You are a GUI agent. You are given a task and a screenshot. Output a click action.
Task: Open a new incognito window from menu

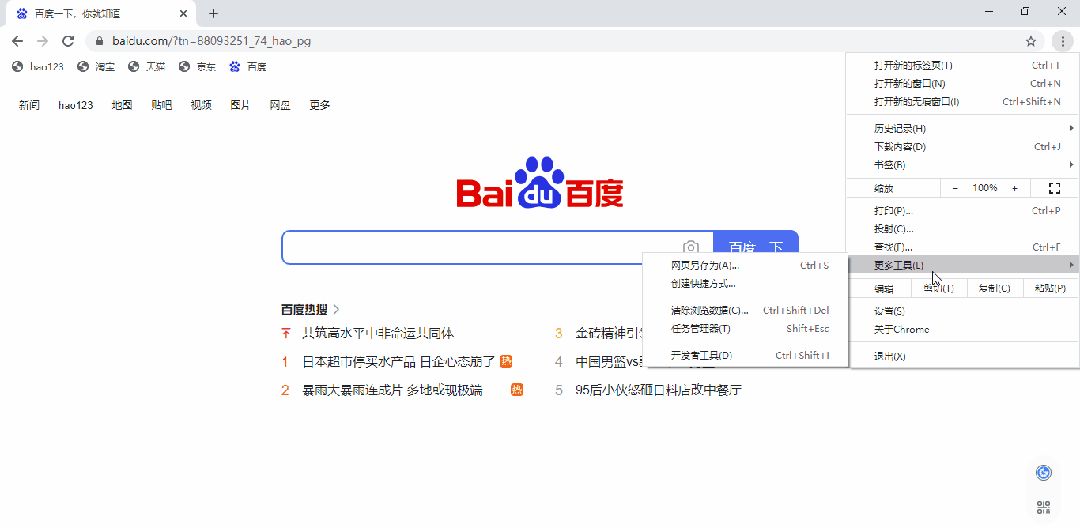point(963,101)
